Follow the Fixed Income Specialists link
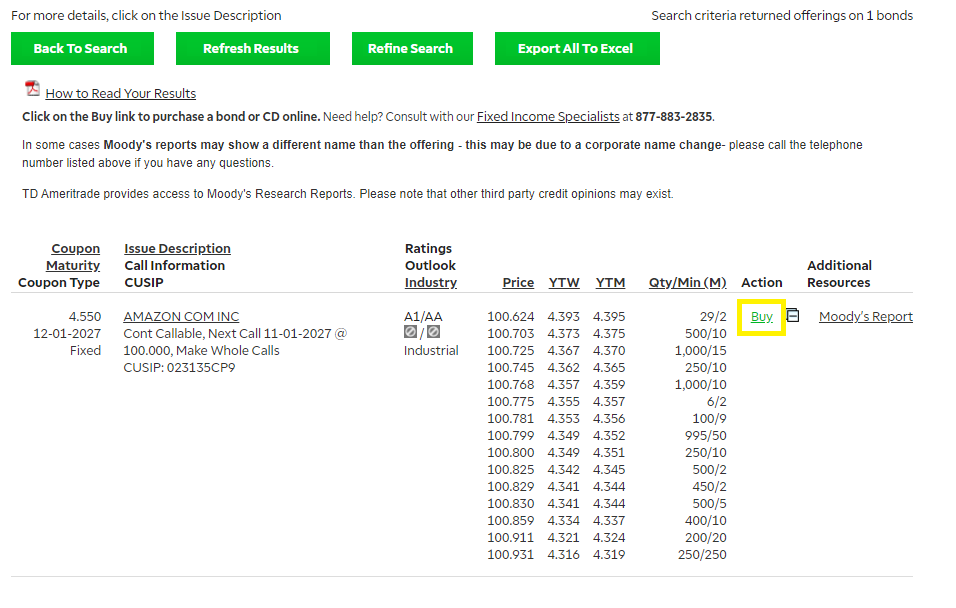 (x=548, y=116)
